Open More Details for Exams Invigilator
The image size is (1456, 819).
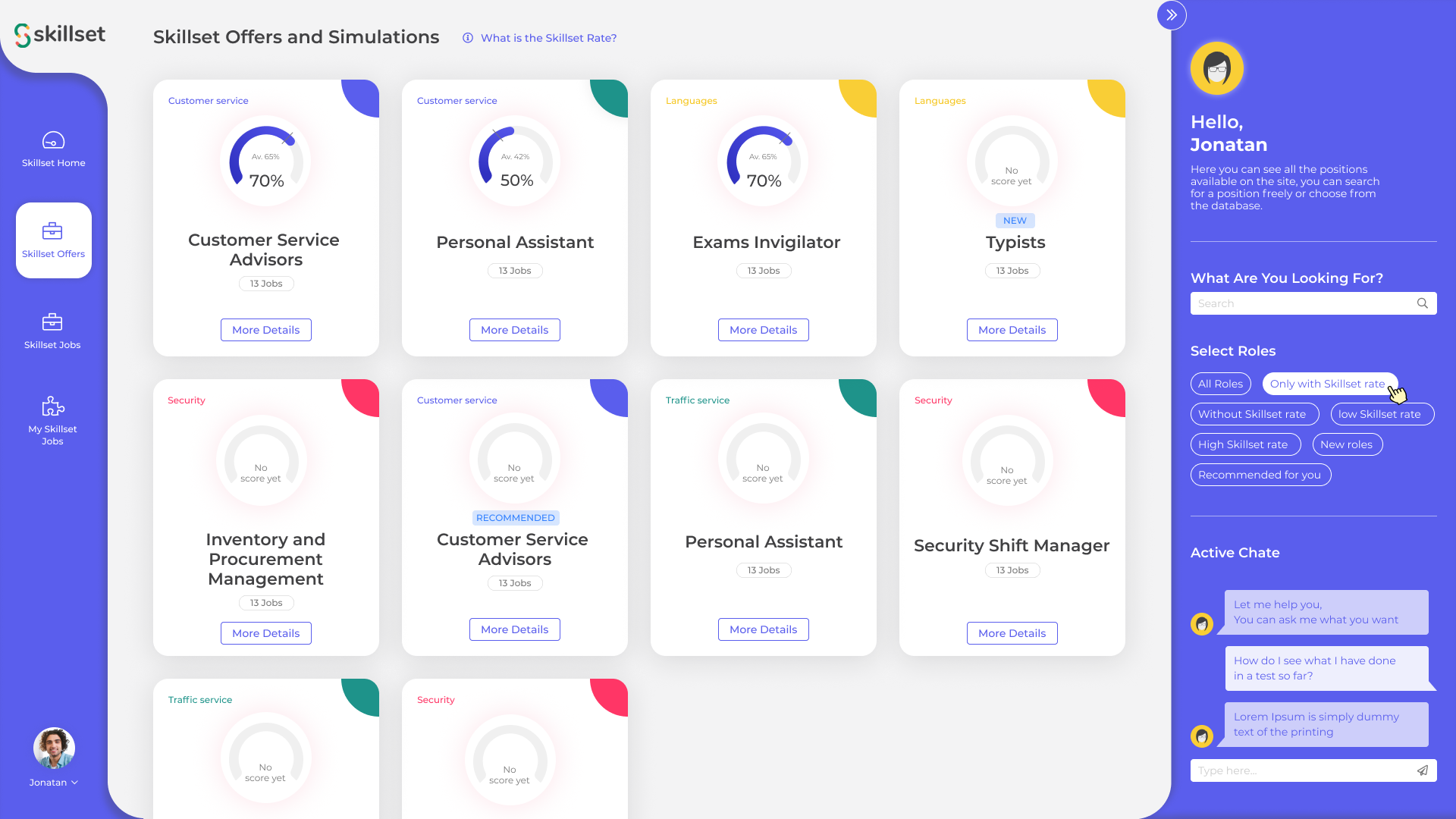763,330
